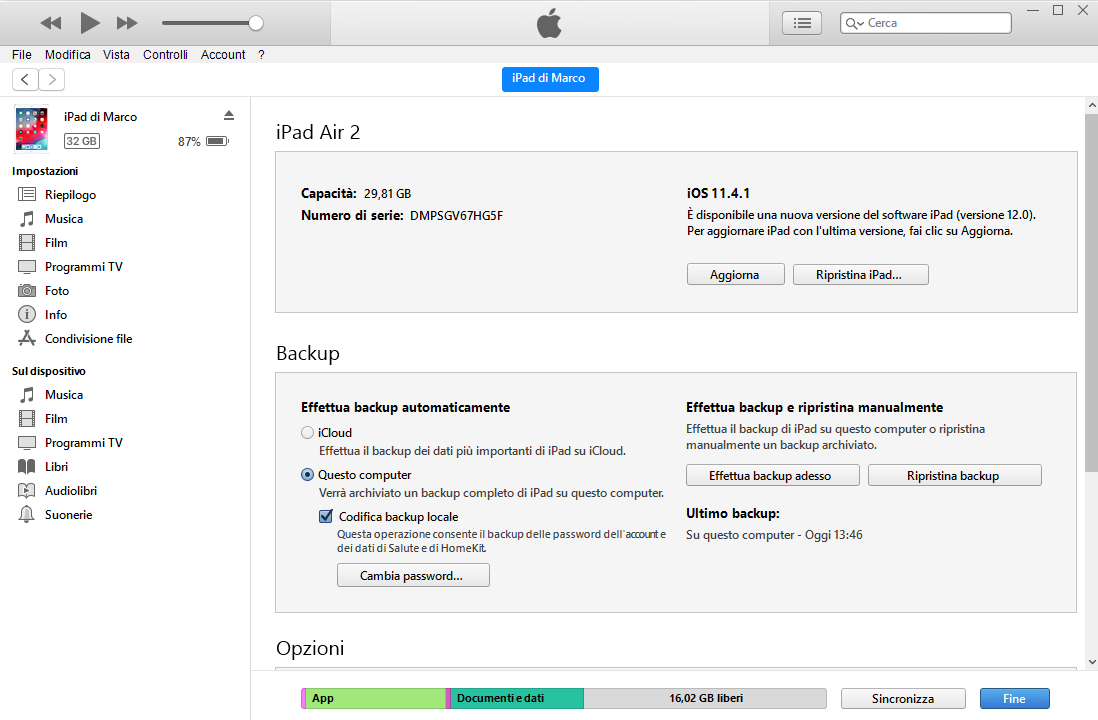Select Condivisione file in the sidebar
The width and height of the screenshot is (1098, 720).
point(88,339)
